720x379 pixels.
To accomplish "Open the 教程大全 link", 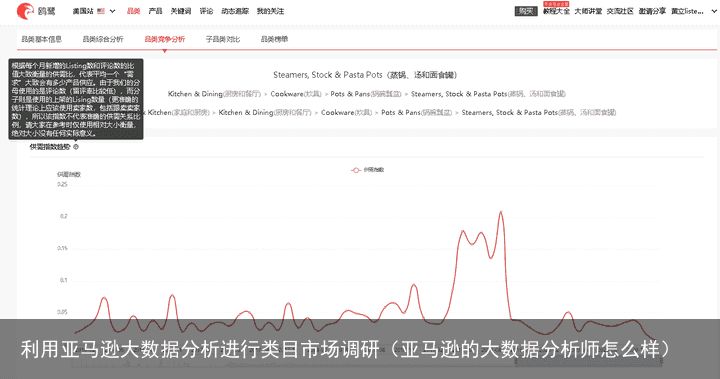I will pos(556,11).
